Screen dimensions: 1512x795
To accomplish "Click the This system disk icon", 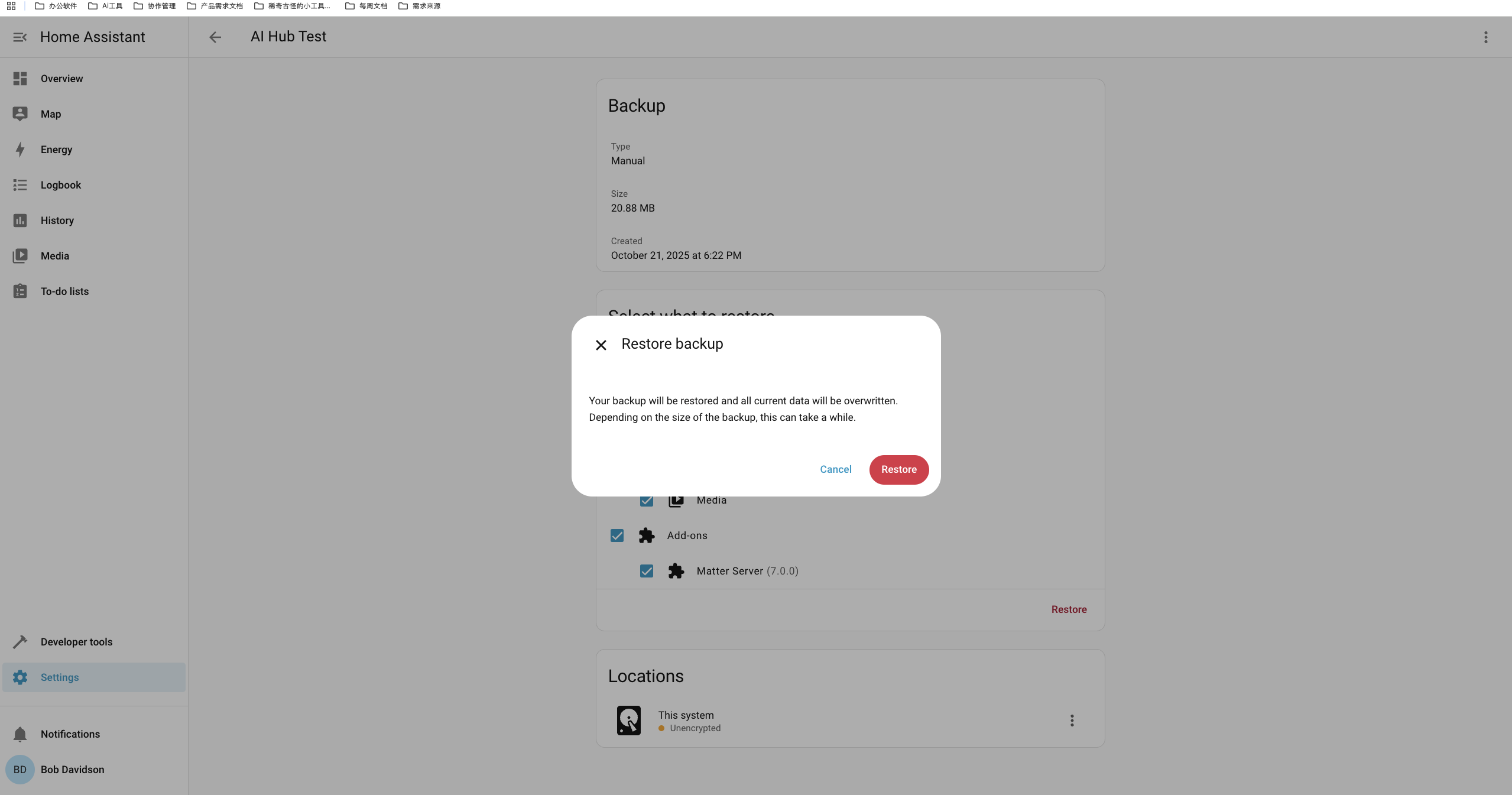I will [629, 721].
